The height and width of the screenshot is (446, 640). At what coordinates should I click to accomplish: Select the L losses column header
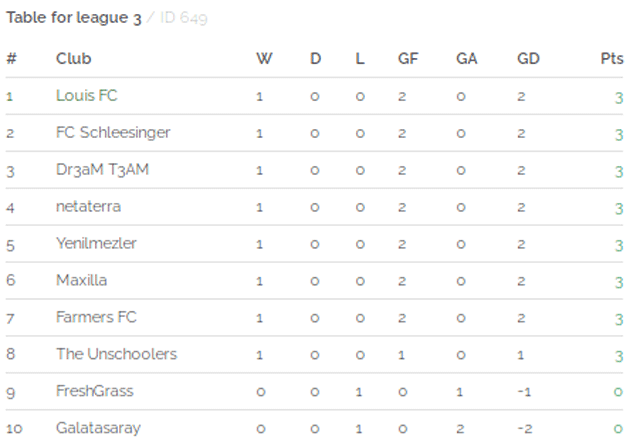pos(360,58)
